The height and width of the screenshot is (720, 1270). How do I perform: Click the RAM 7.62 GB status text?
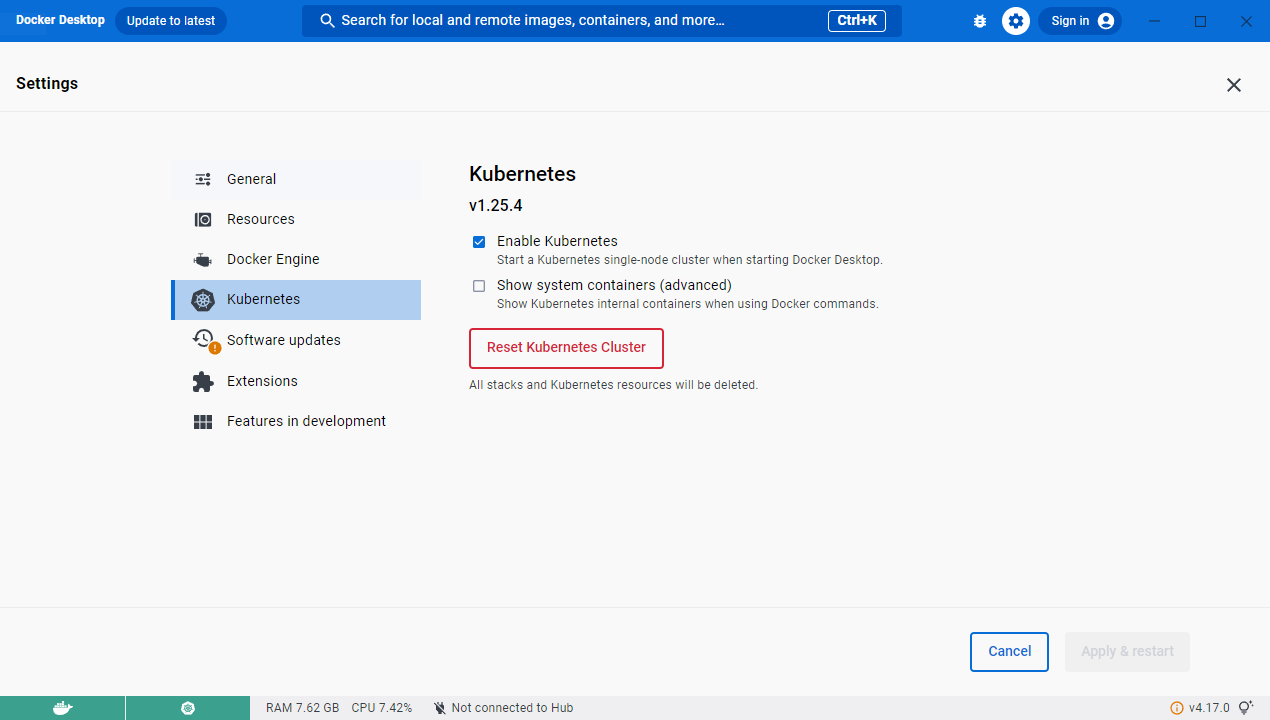point(302,708)
